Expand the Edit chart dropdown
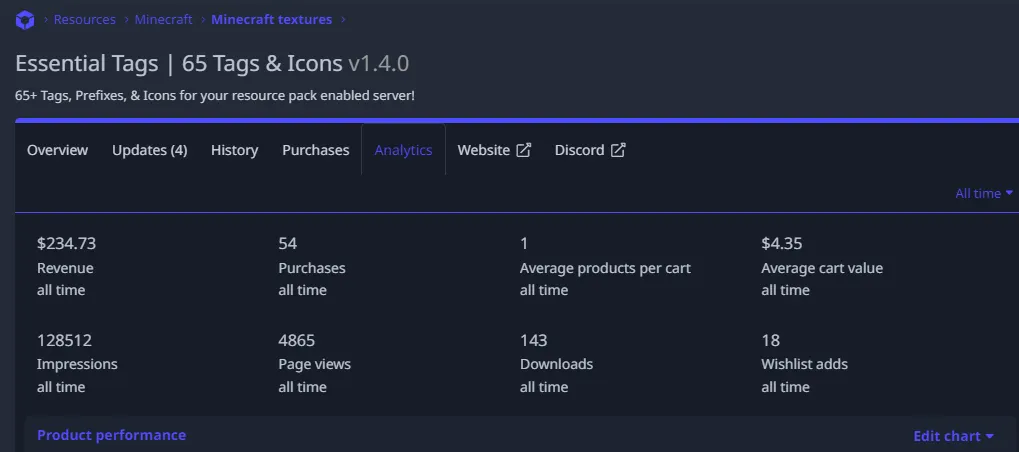Image resolution: width=1019 pixels, height=452 pixels. coord(953,436)
